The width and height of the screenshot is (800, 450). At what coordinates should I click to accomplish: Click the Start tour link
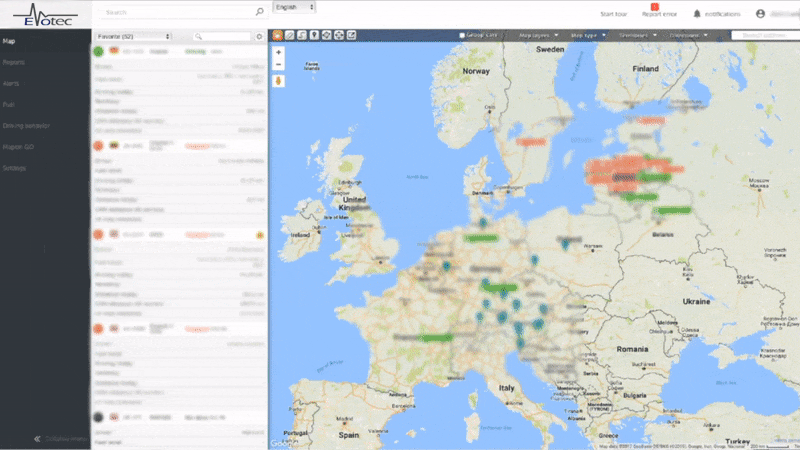613,14
